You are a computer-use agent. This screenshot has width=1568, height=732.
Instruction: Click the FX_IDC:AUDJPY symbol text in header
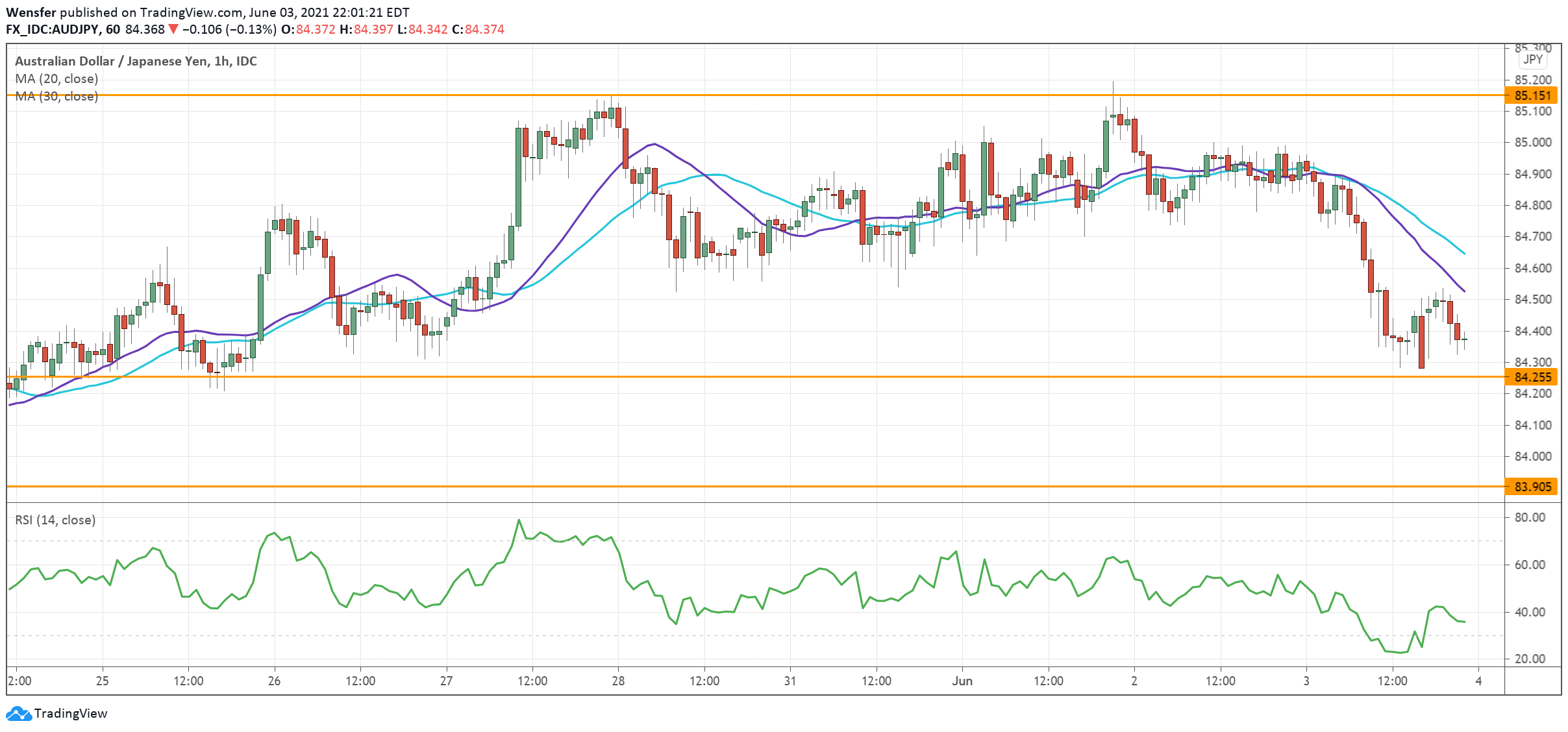pos(52,29)
